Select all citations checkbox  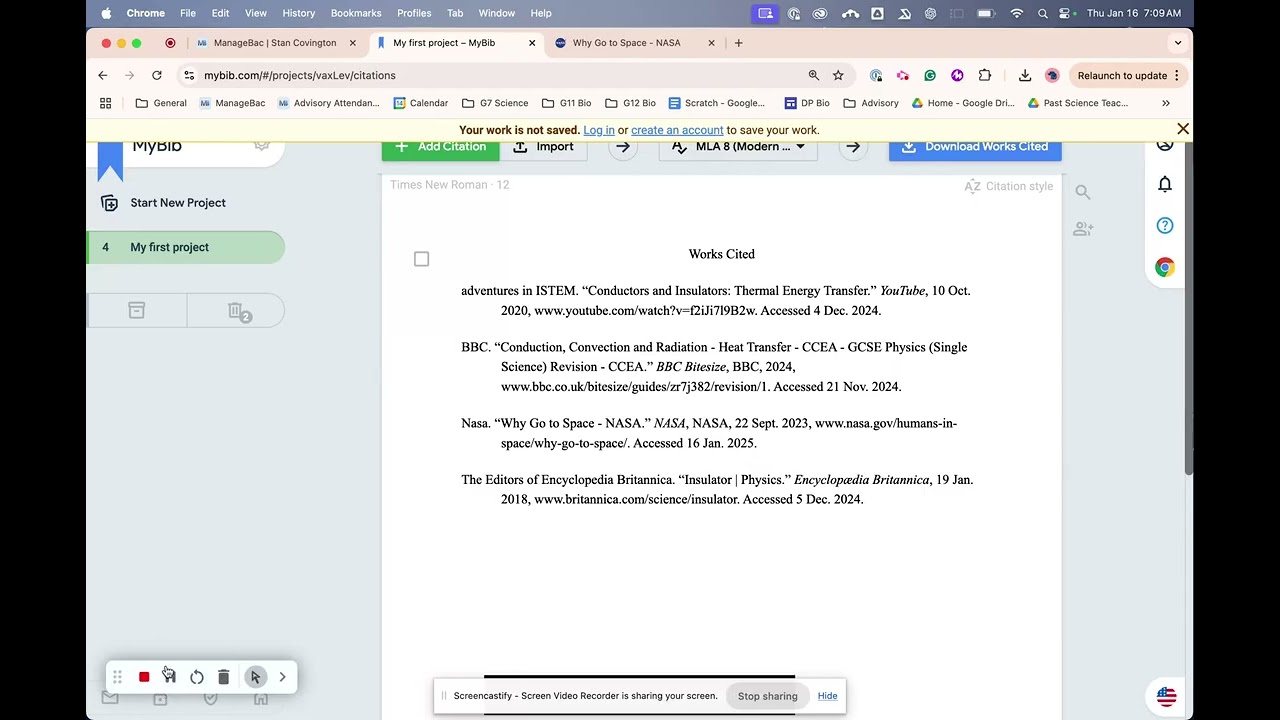click(422, 259)
